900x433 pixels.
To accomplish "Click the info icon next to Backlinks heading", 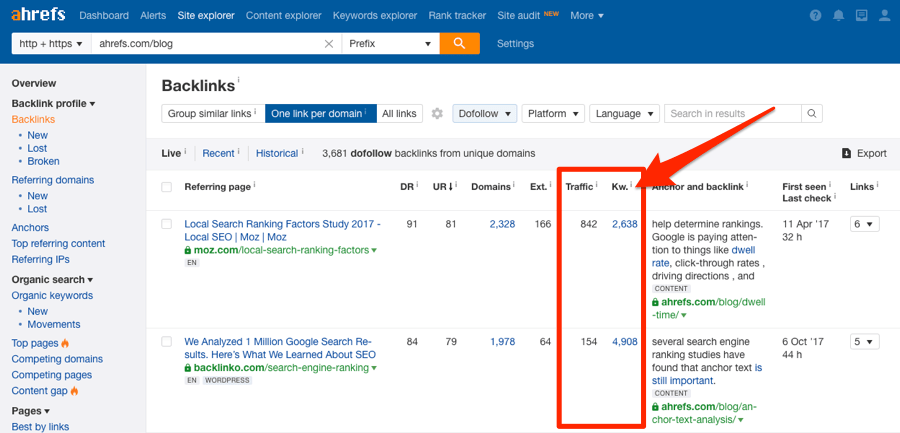I will [x=238, y=80].
